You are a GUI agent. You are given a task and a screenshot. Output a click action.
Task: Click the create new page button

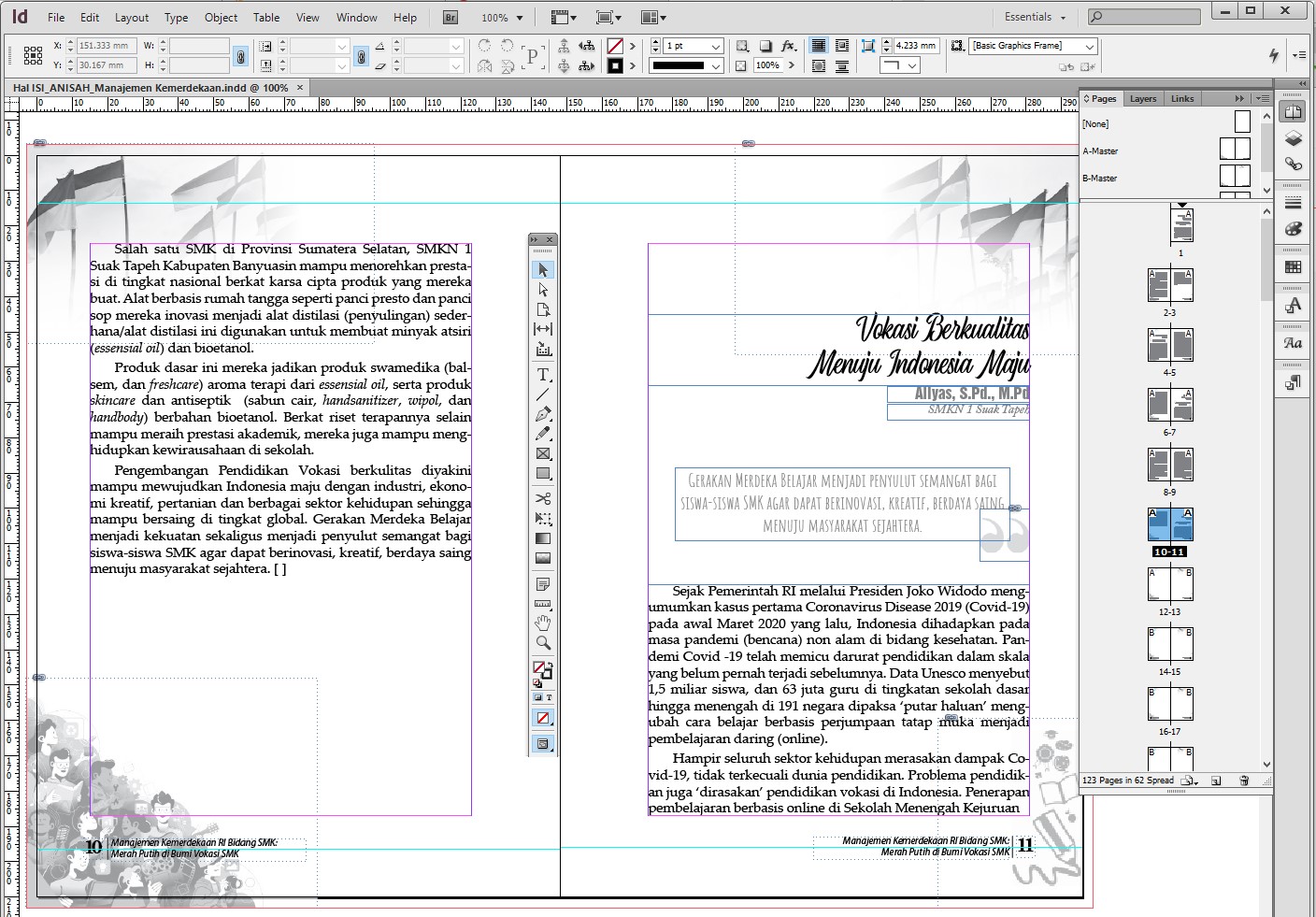1216,781
